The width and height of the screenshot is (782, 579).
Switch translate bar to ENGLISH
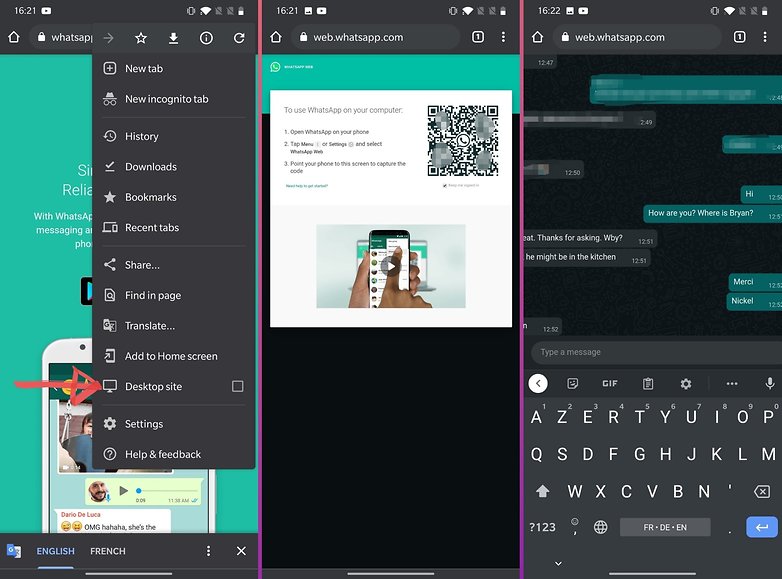55,551
